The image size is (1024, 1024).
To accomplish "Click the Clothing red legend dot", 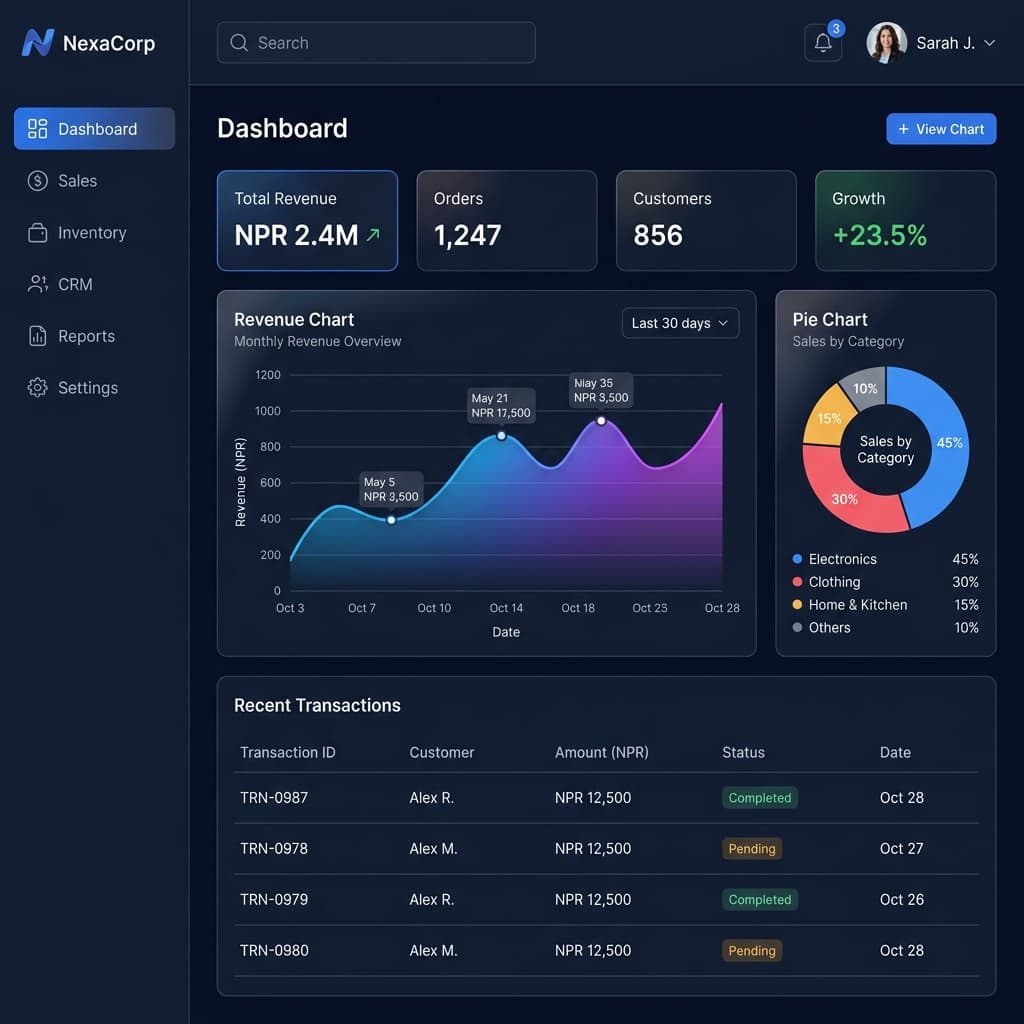I will coord(797,582).
